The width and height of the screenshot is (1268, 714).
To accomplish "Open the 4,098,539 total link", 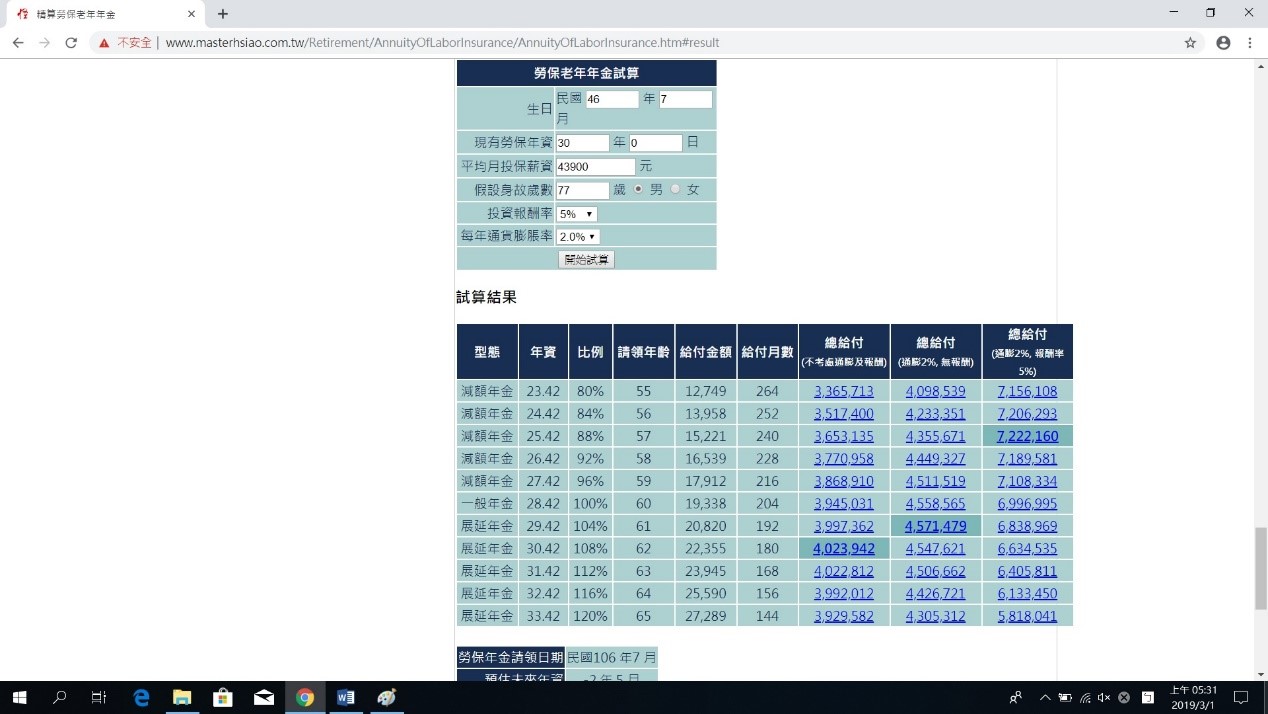I will click(x=936, y=391).
